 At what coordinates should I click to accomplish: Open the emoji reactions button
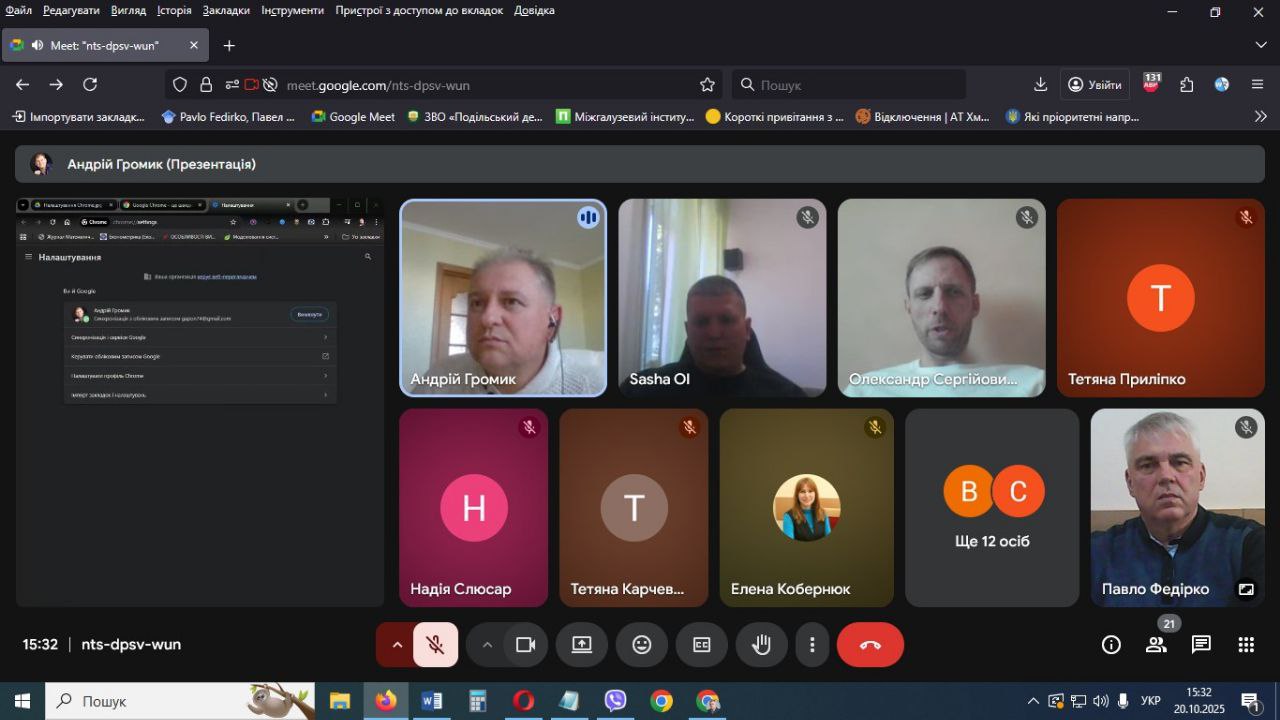point(642,645)
